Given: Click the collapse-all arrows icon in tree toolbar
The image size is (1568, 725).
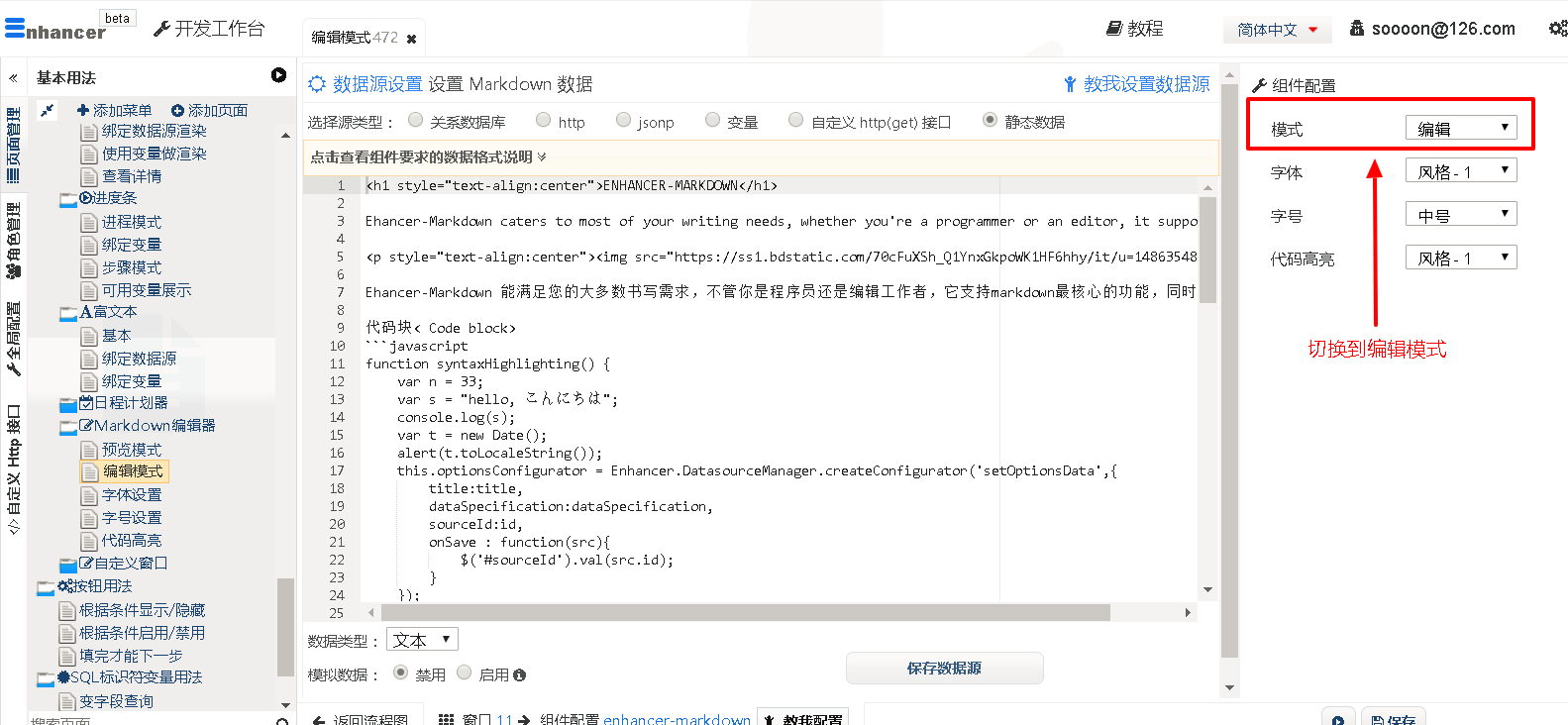Looking at the screenshot, I should coord(47,110).
